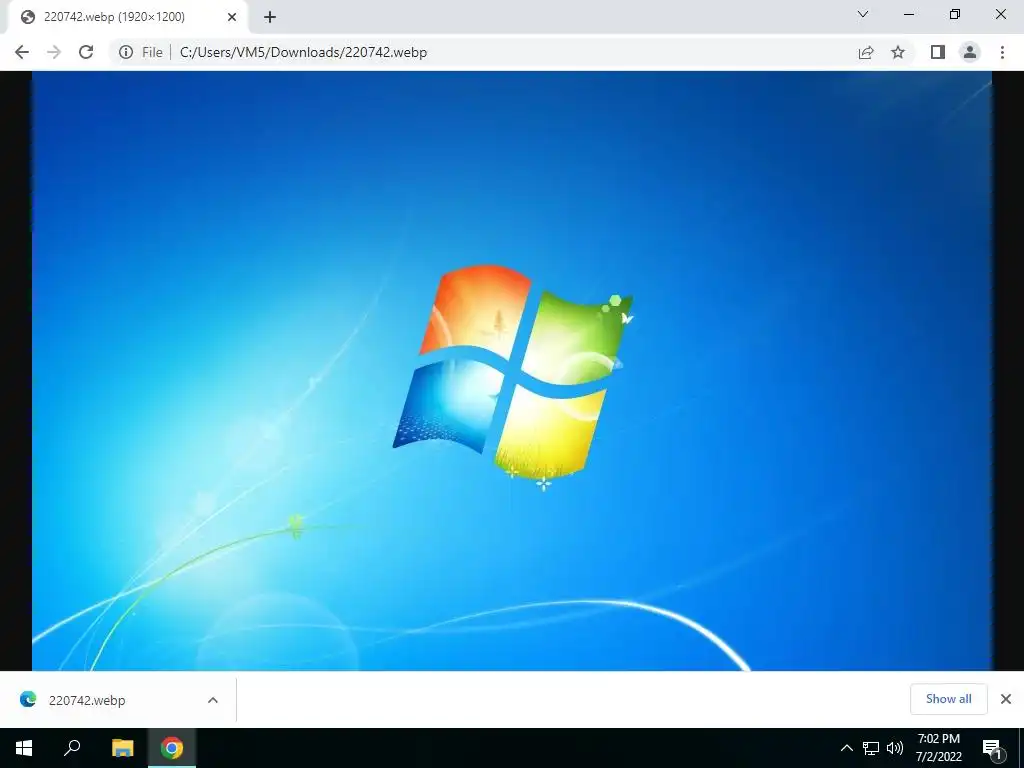The image size is (1024, 768).
Task: Click the Windows 7 wallpaper image
Action: (512, 371)
